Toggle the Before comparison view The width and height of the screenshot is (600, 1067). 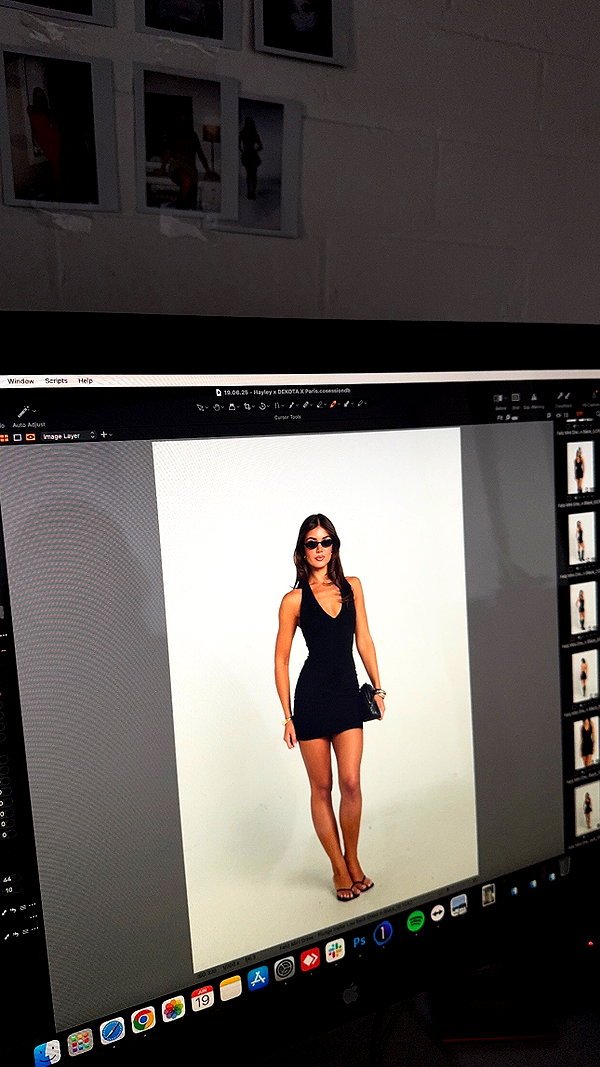tap(498, 398)
